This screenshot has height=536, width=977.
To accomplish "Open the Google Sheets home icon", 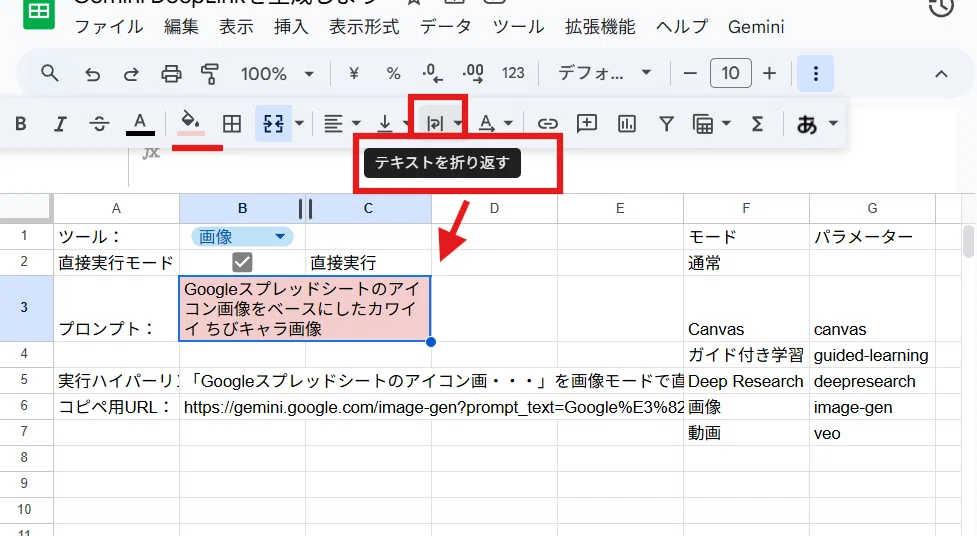I will coord(39,12).
